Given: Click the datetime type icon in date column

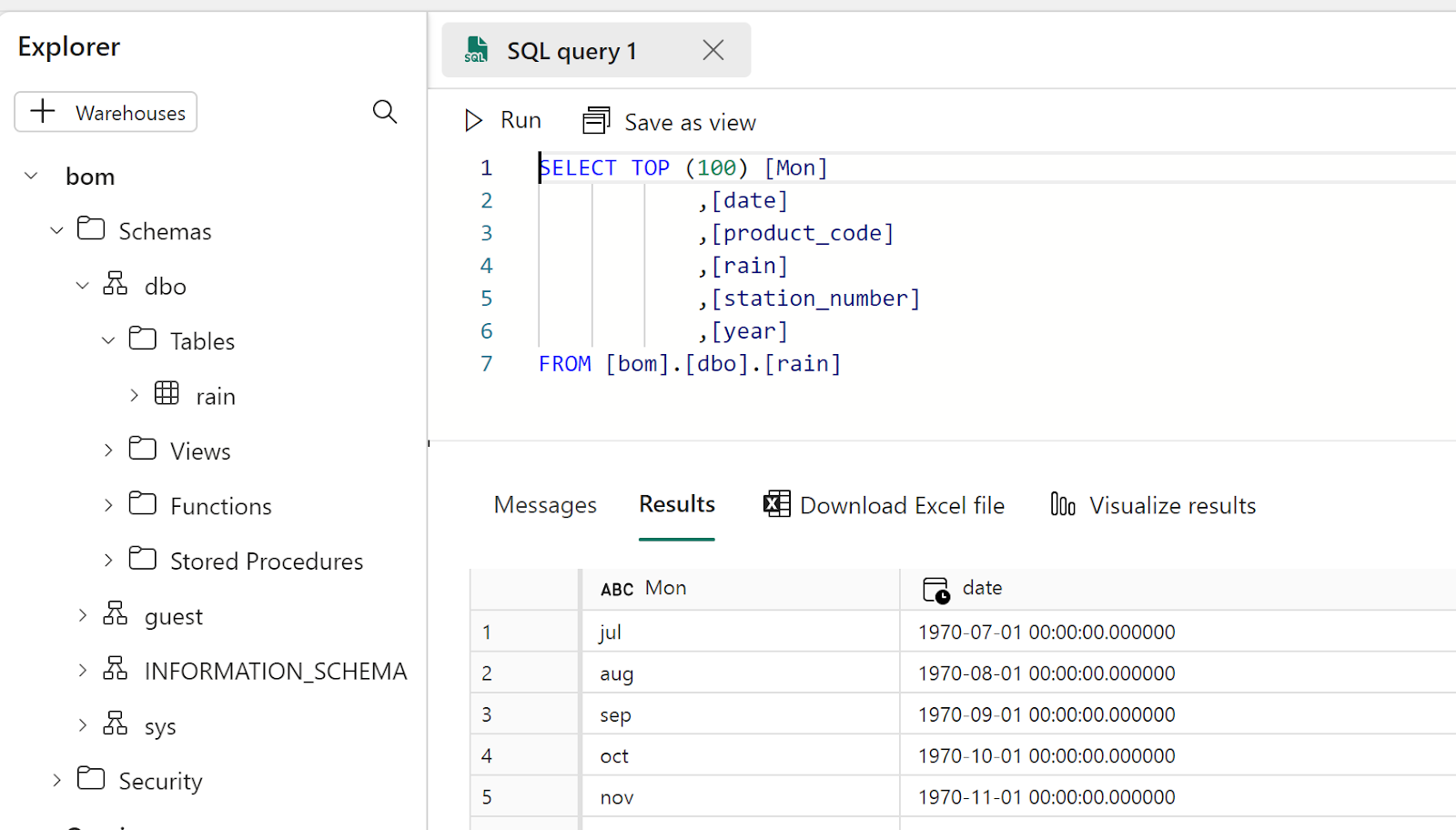Looking at the screenshot, I should [x=936, y=590].
